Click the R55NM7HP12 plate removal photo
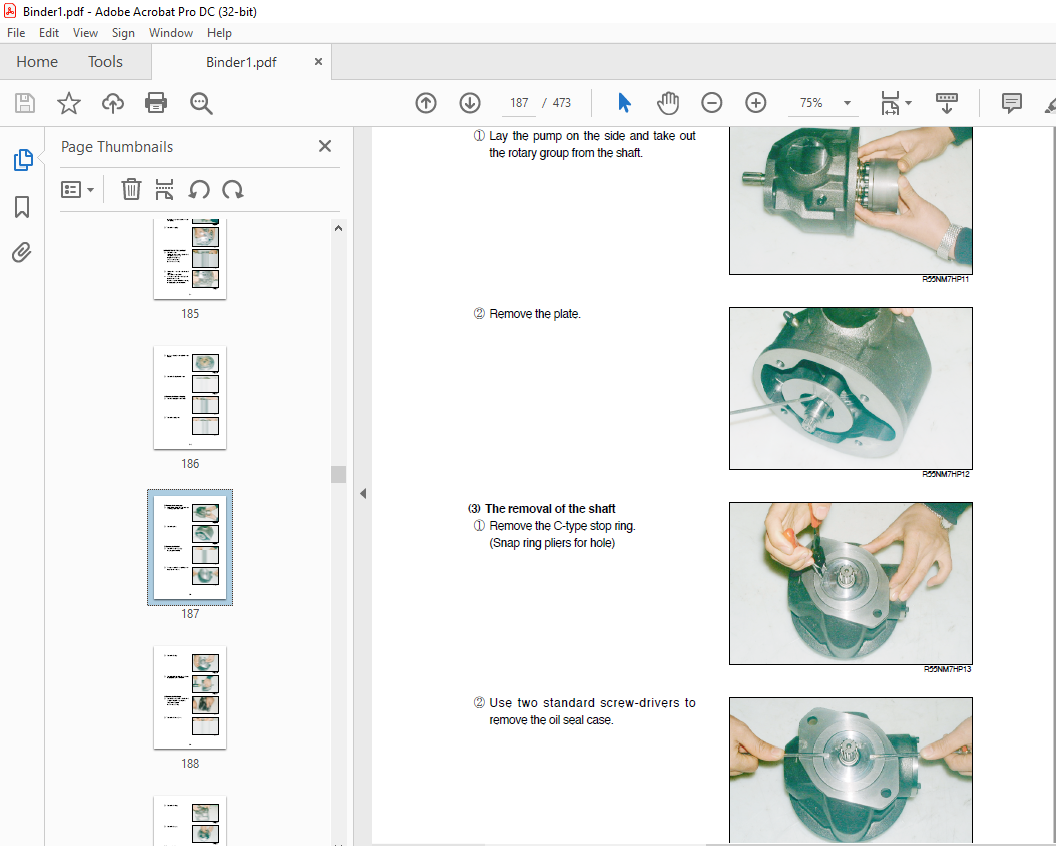The width and height of the screenshot is (1056, 846). click(x=851, y=389)
